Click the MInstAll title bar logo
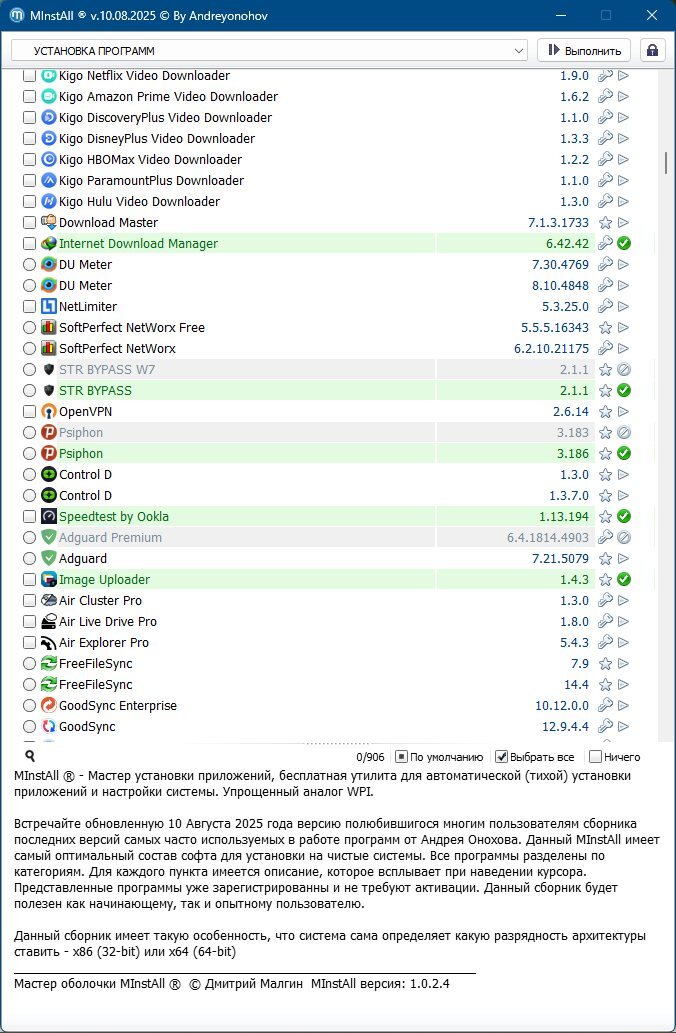Image resolution: width=676 pixels, height=1033 pixels. [16, 15]
